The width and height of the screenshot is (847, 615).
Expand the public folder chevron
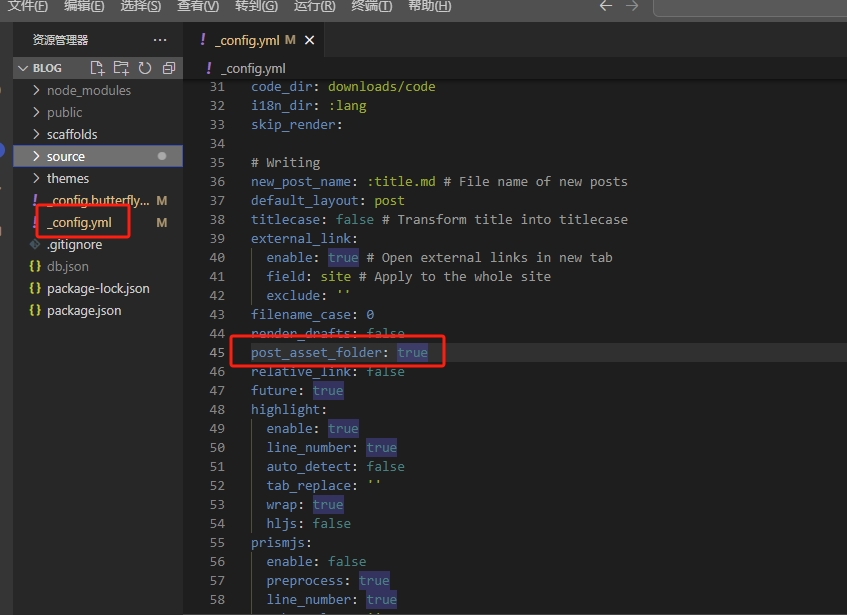(36, 112)
